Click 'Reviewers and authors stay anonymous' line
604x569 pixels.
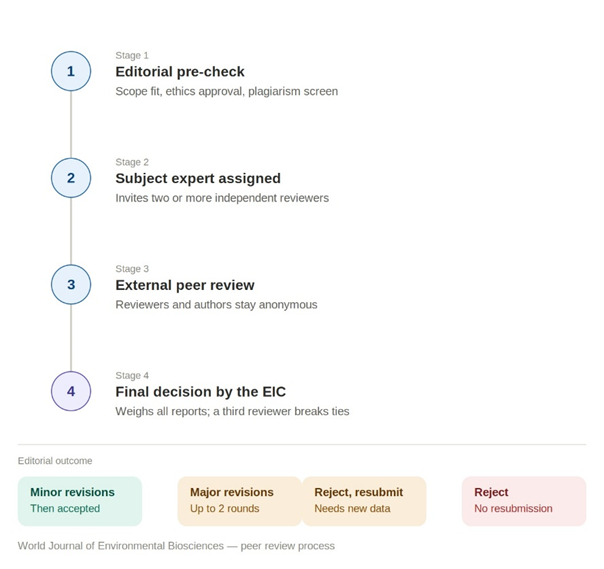tap(216, 305)
